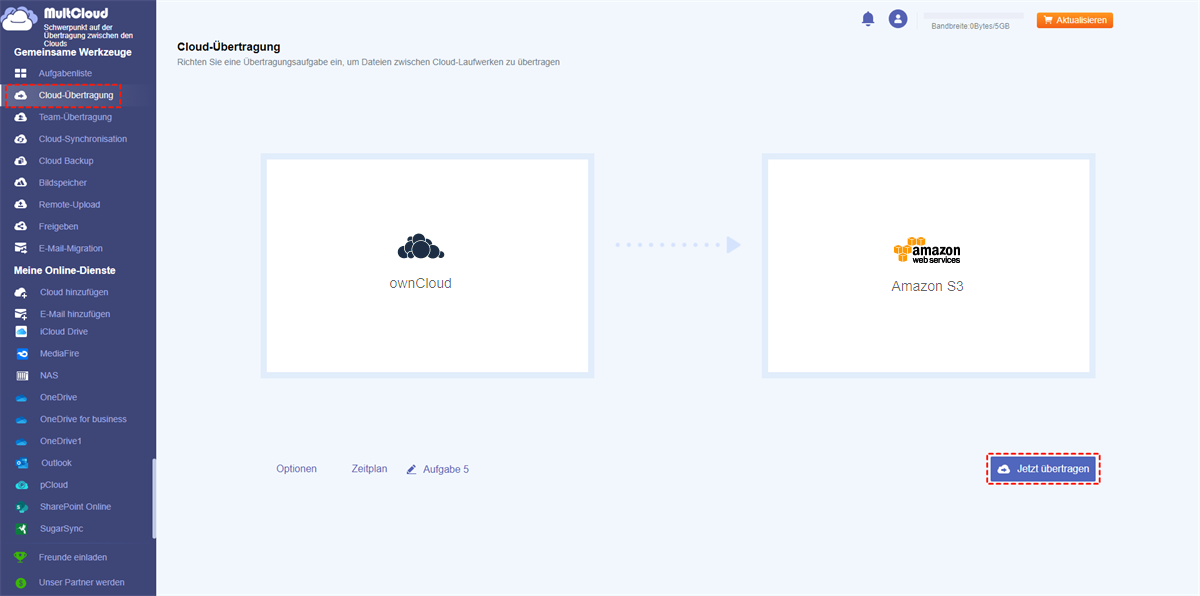Select the ownCloud source box
This screenshot has height=596, width=1200.
[427, 265]
